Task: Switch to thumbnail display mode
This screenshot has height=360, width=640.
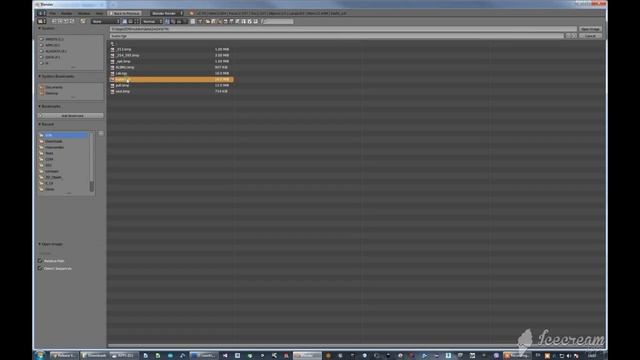Action: pyautogui.click(x=137, y=21)
